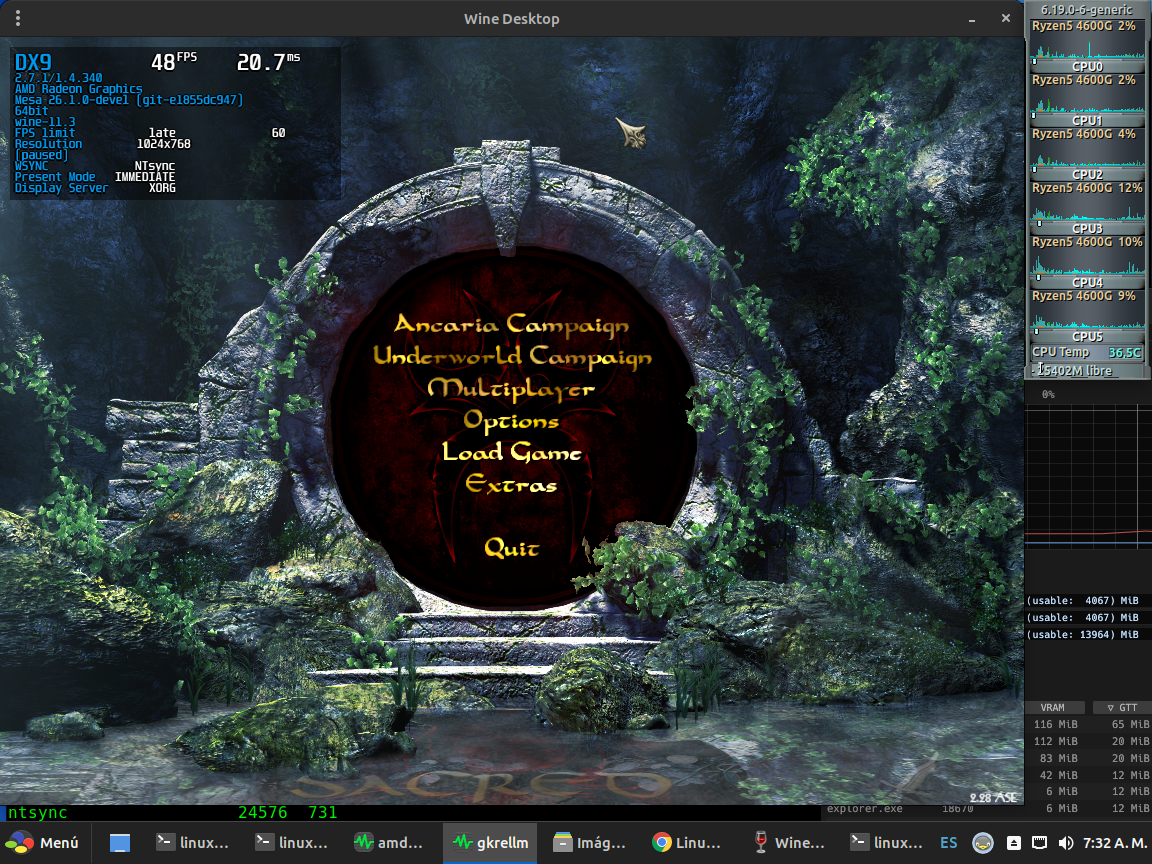Click the DX9 label in the overlay

[x=33, y=62]
